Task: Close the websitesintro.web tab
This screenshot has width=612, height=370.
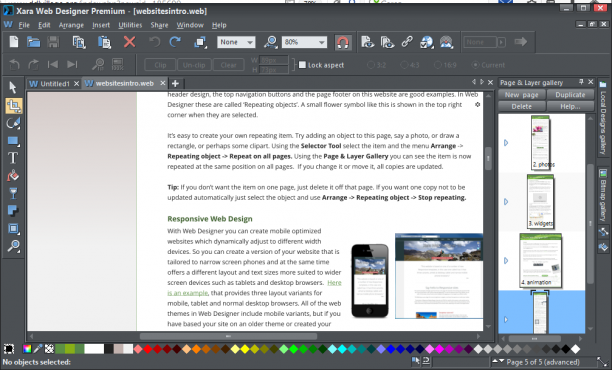Action: 162,83
